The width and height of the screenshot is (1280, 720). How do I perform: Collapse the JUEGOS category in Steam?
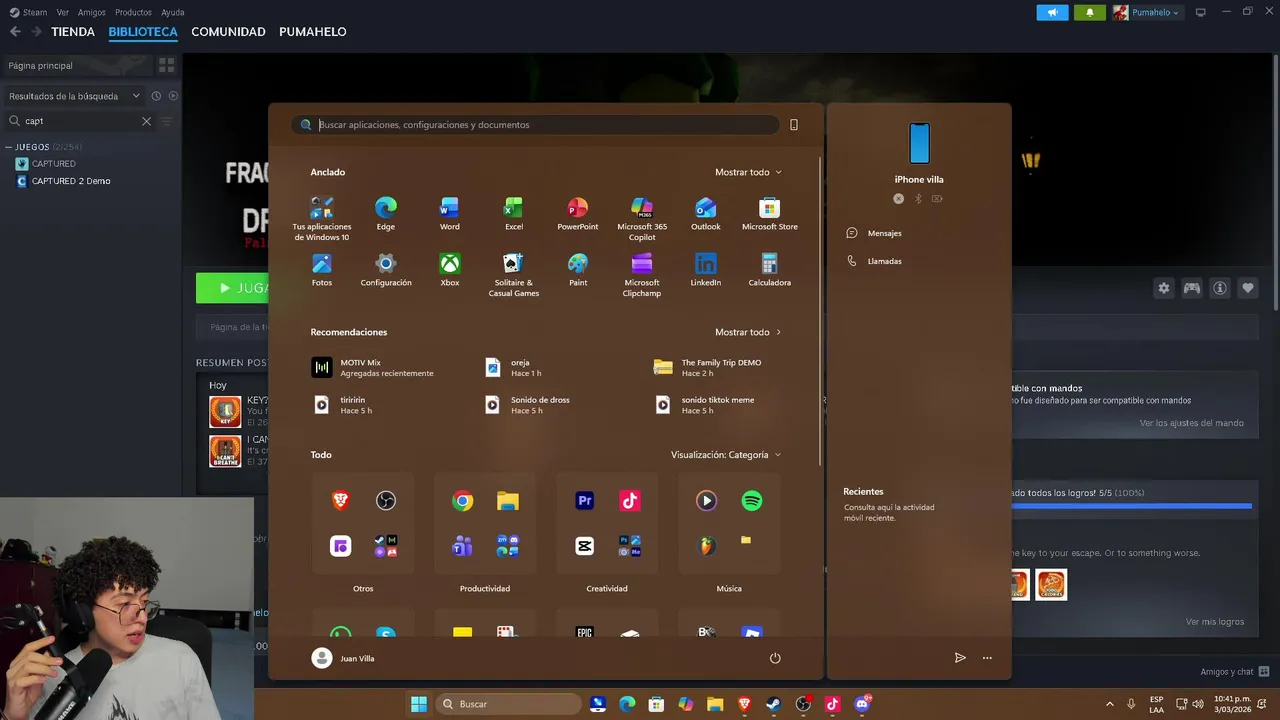point(9,147)
